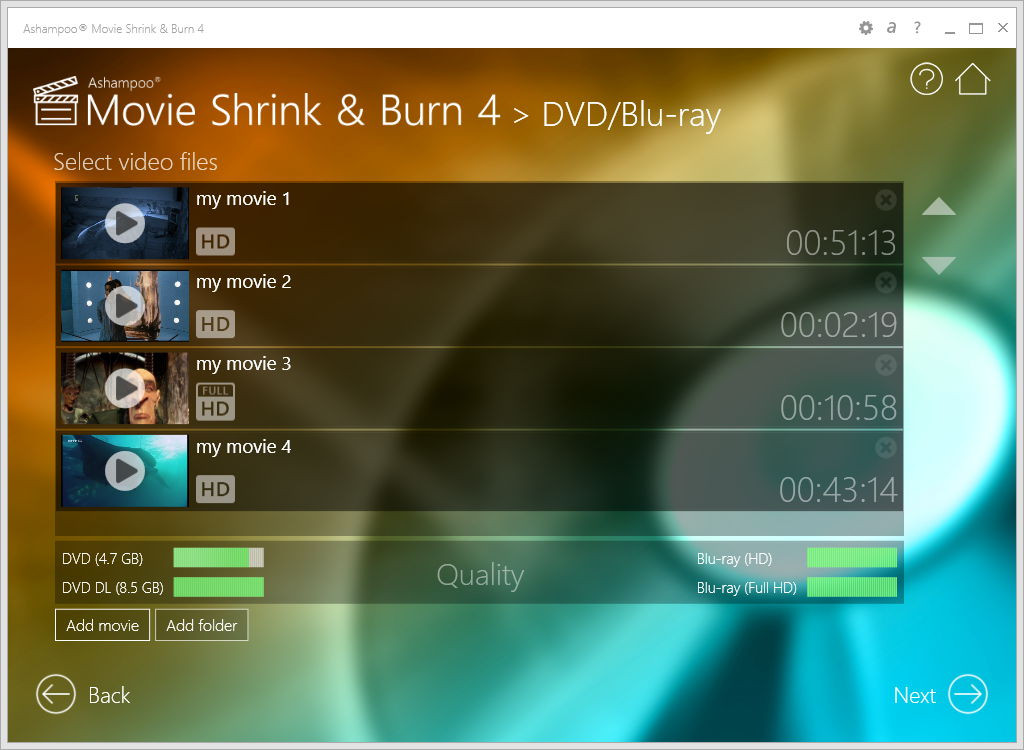1024x750 pixels.
Task: Go to the home screen via house icon
Action: (972, 79)
